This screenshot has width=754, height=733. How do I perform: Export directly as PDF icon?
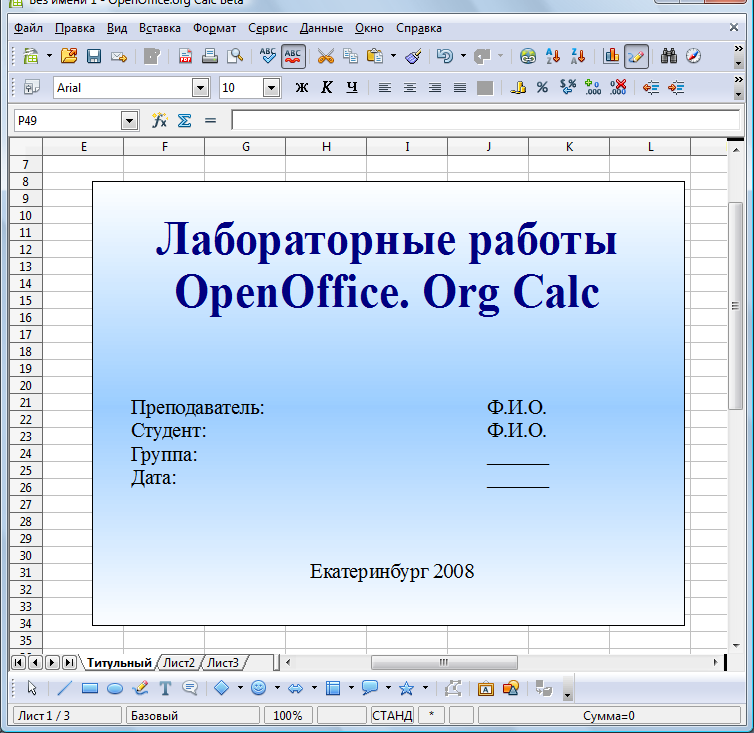[x=185, y=56]
